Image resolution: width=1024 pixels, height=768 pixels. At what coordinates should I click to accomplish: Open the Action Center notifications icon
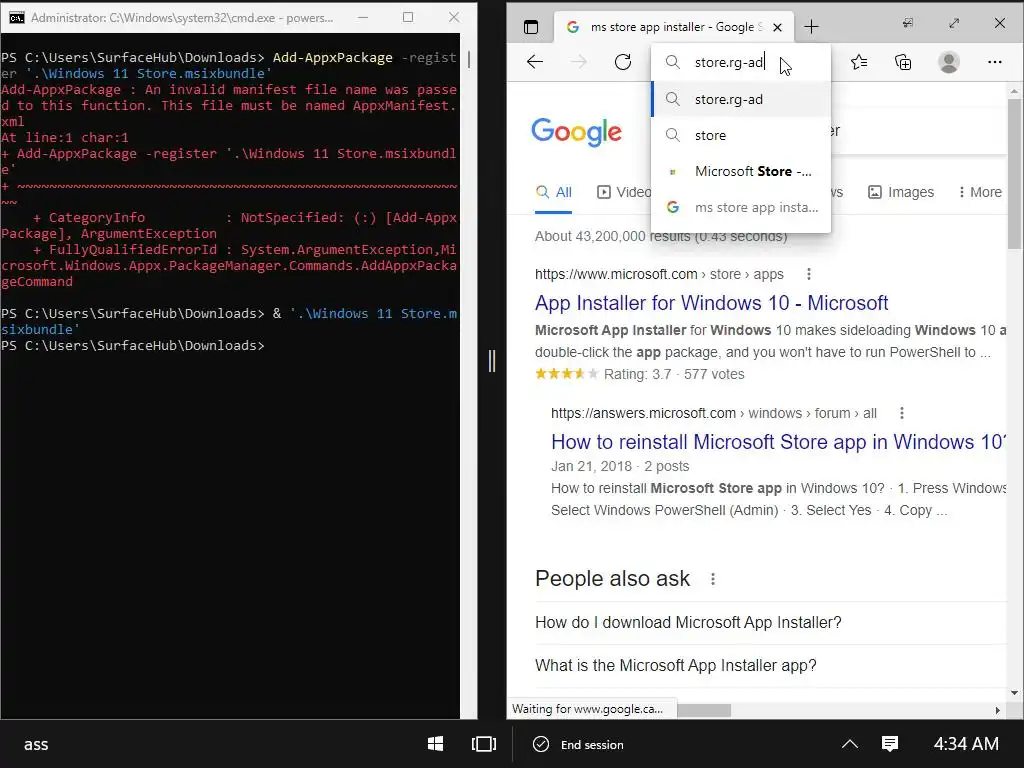tap(889, 744)
